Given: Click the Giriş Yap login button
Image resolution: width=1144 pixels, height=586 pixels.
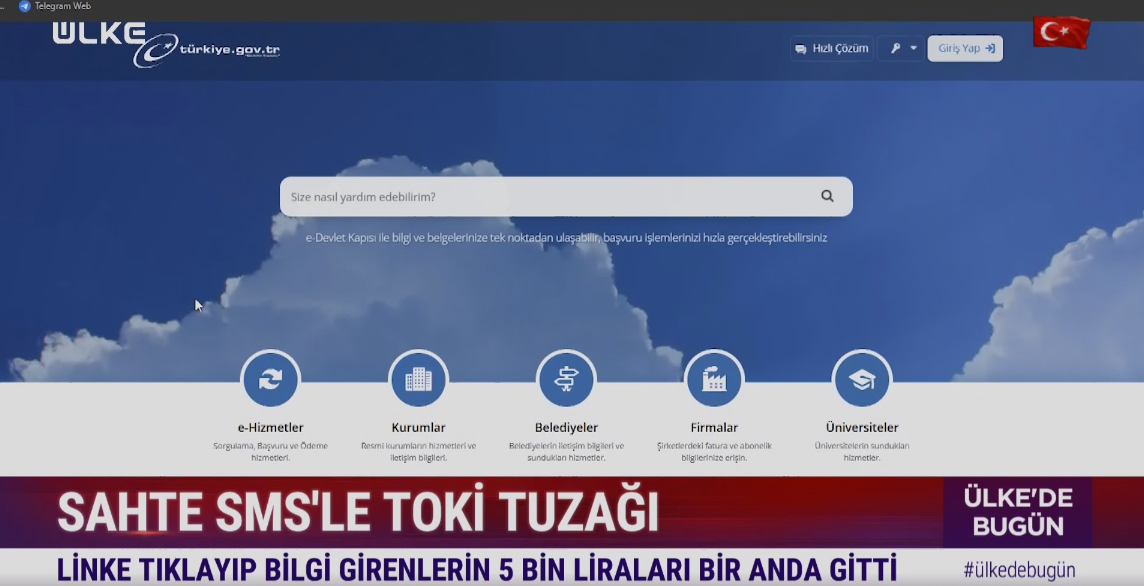Looking at the screenshot, I should (x=964, y=48).
